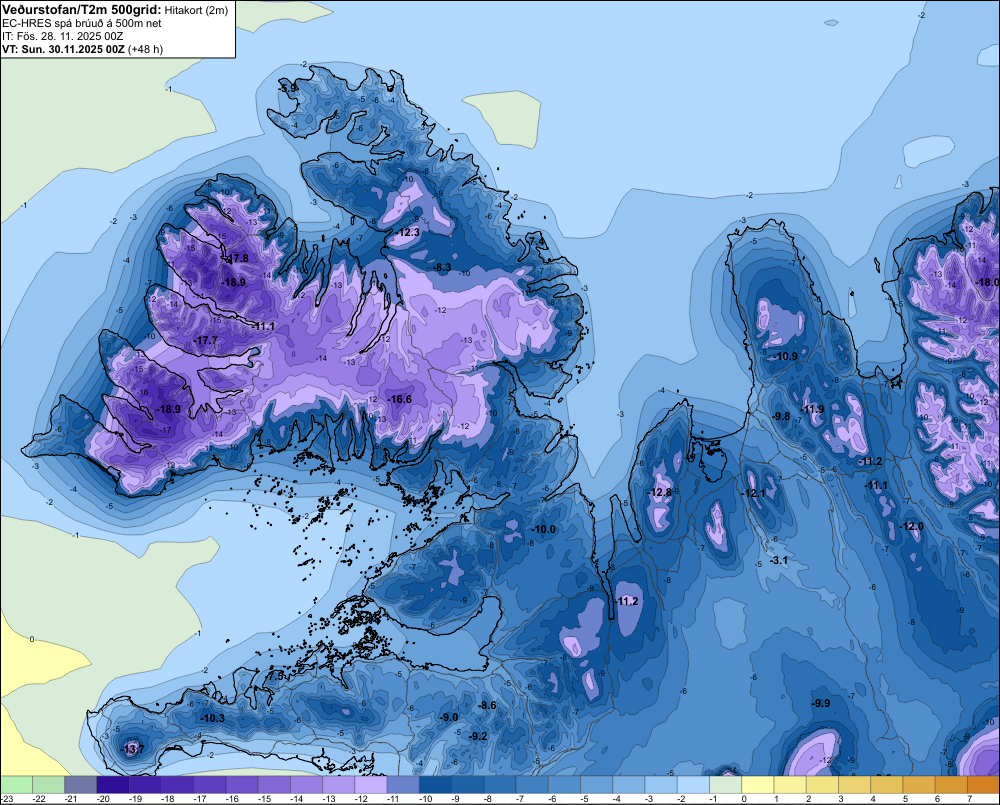Click the legend value -18

coord(168,799)
